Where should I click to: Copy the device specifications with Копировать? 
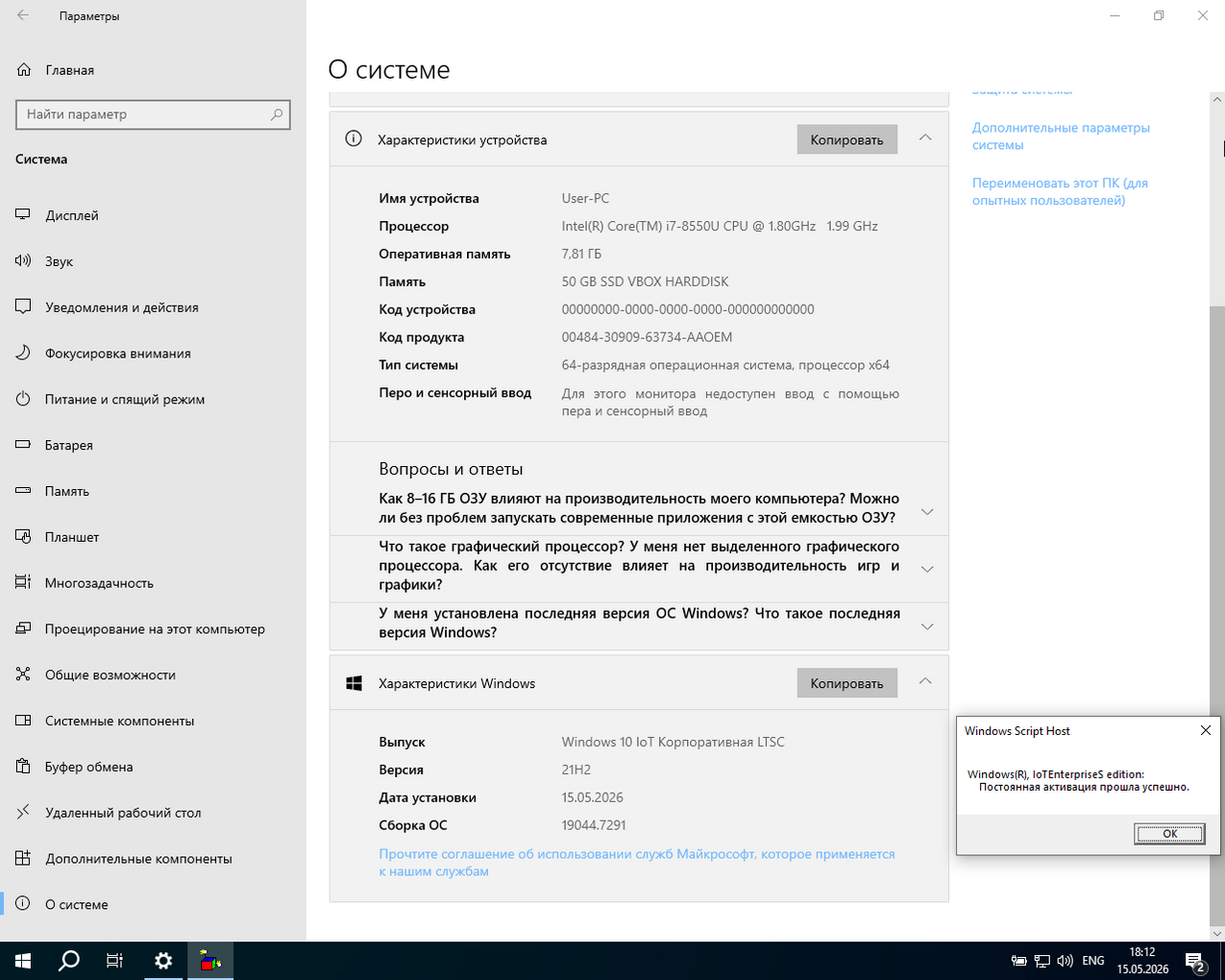click(x=846, y=139)
